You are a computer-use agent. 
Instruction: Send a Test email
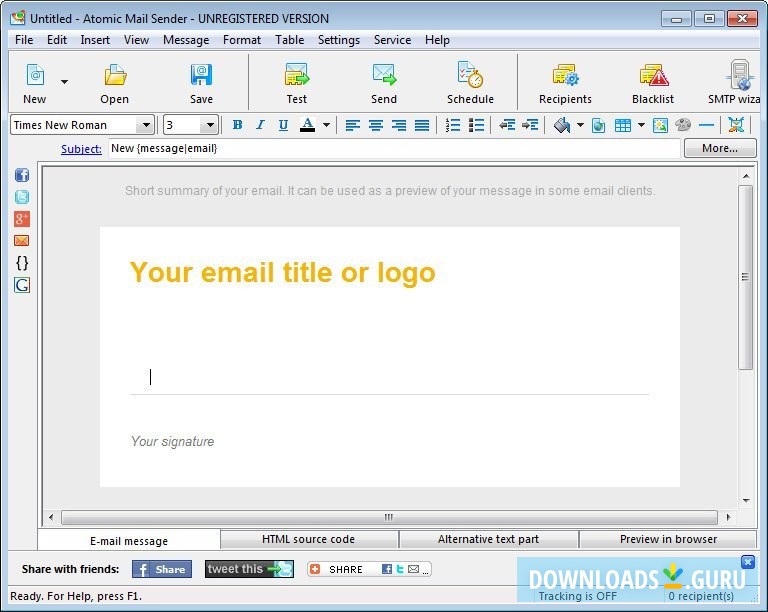pyautogui.click(x=296, y=82)
